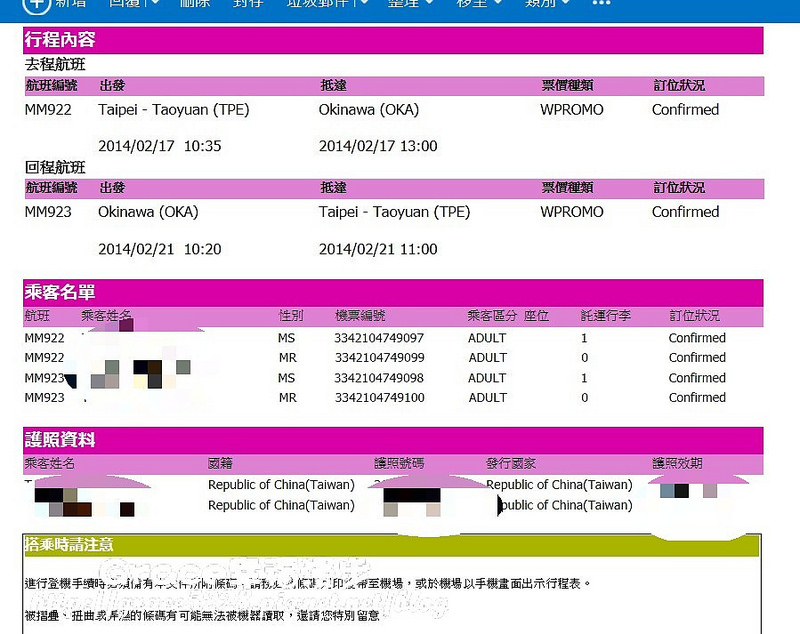The image size is (800, 634).
Task: Click first-row issuing country Republic of China(Taiwan)
Action: 559,485
